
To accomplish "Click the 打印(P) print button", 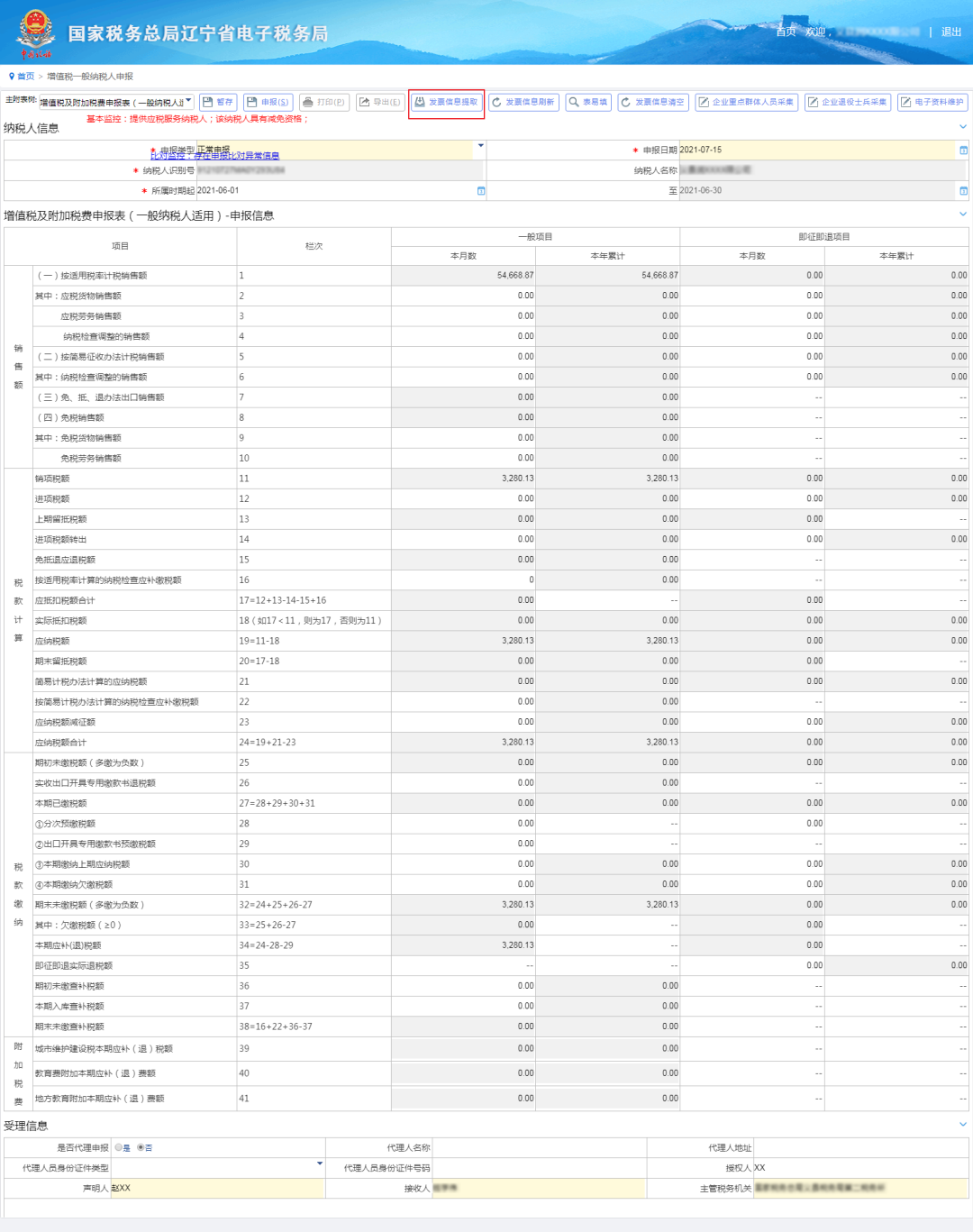I will pyautogui.click(x=324, y=102).
